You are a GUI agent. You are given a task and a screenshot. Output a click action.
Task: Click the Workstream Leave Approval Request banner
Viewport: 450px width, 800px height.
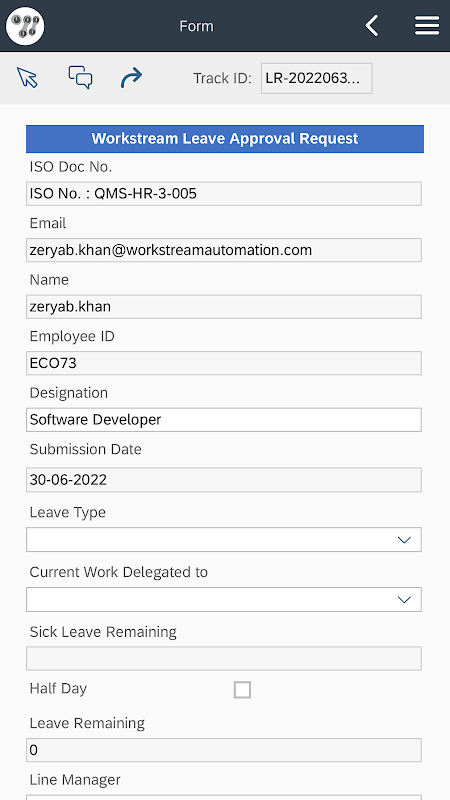point(225,139)
